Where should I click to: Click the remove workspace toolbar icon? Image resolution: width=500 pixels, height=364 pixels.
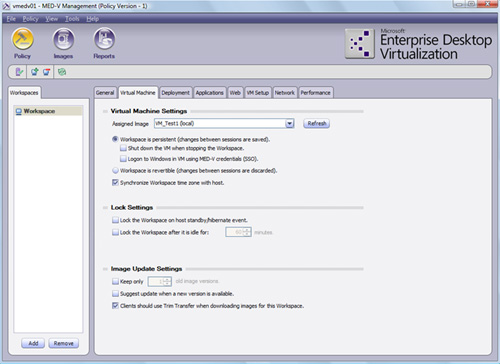(46, 72)
